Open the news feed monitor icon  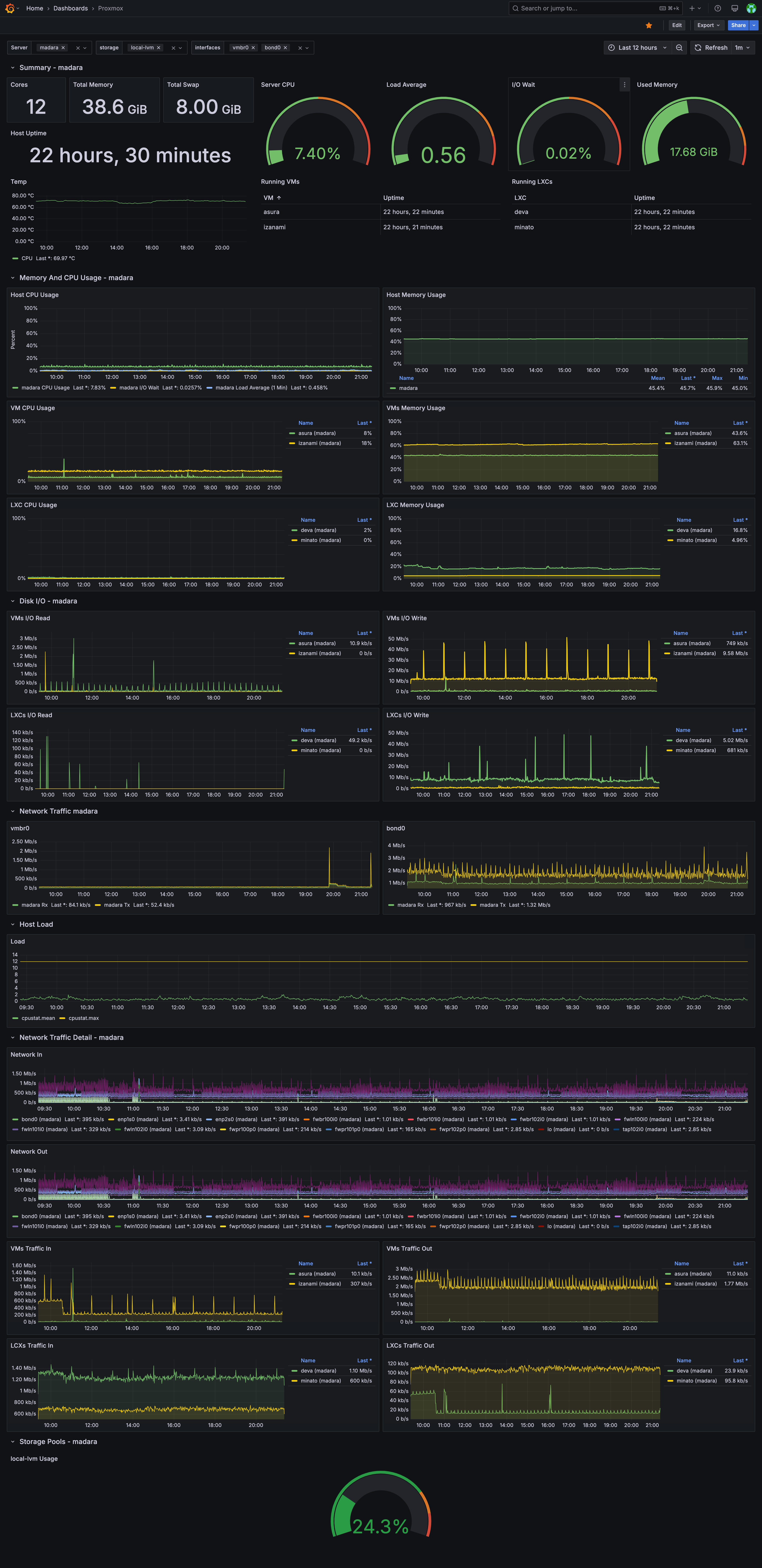(735, 9)
